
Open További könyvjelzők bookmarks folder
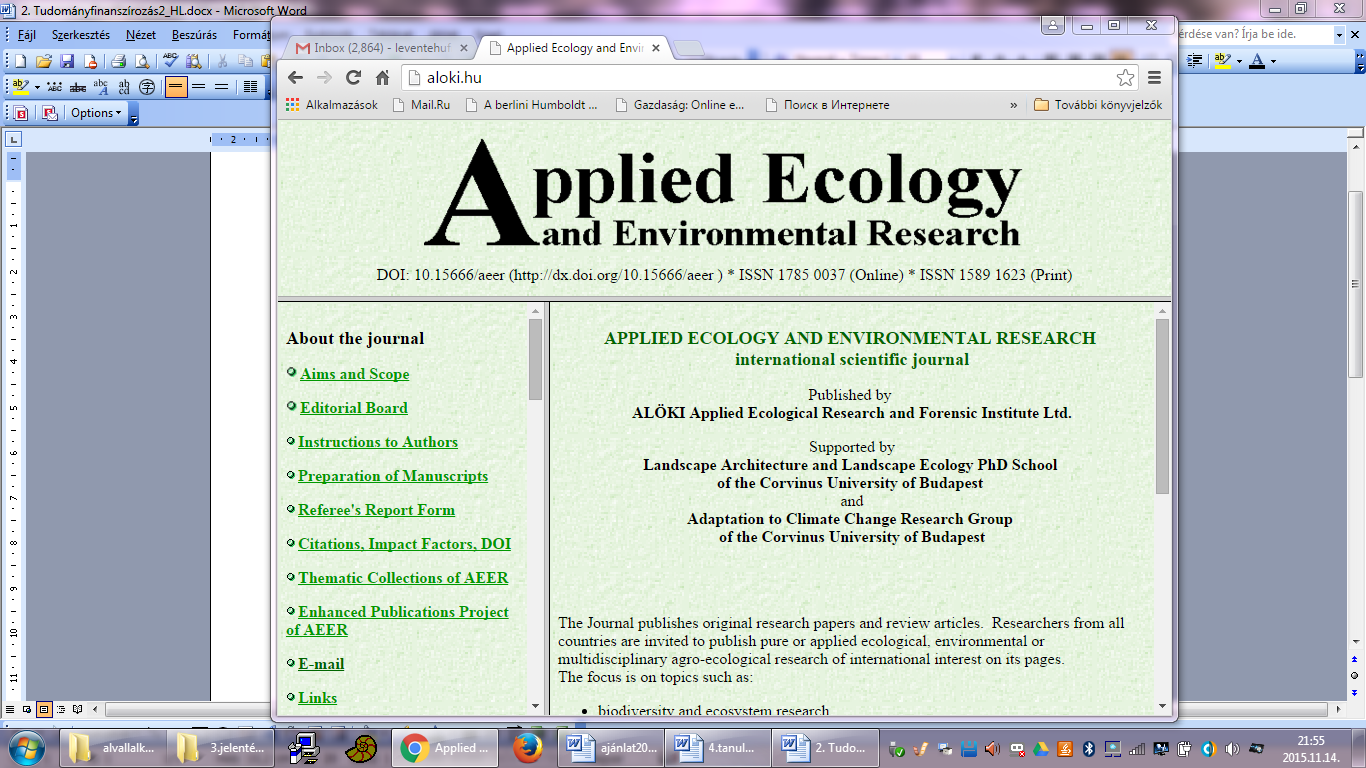click(1098, 104)
